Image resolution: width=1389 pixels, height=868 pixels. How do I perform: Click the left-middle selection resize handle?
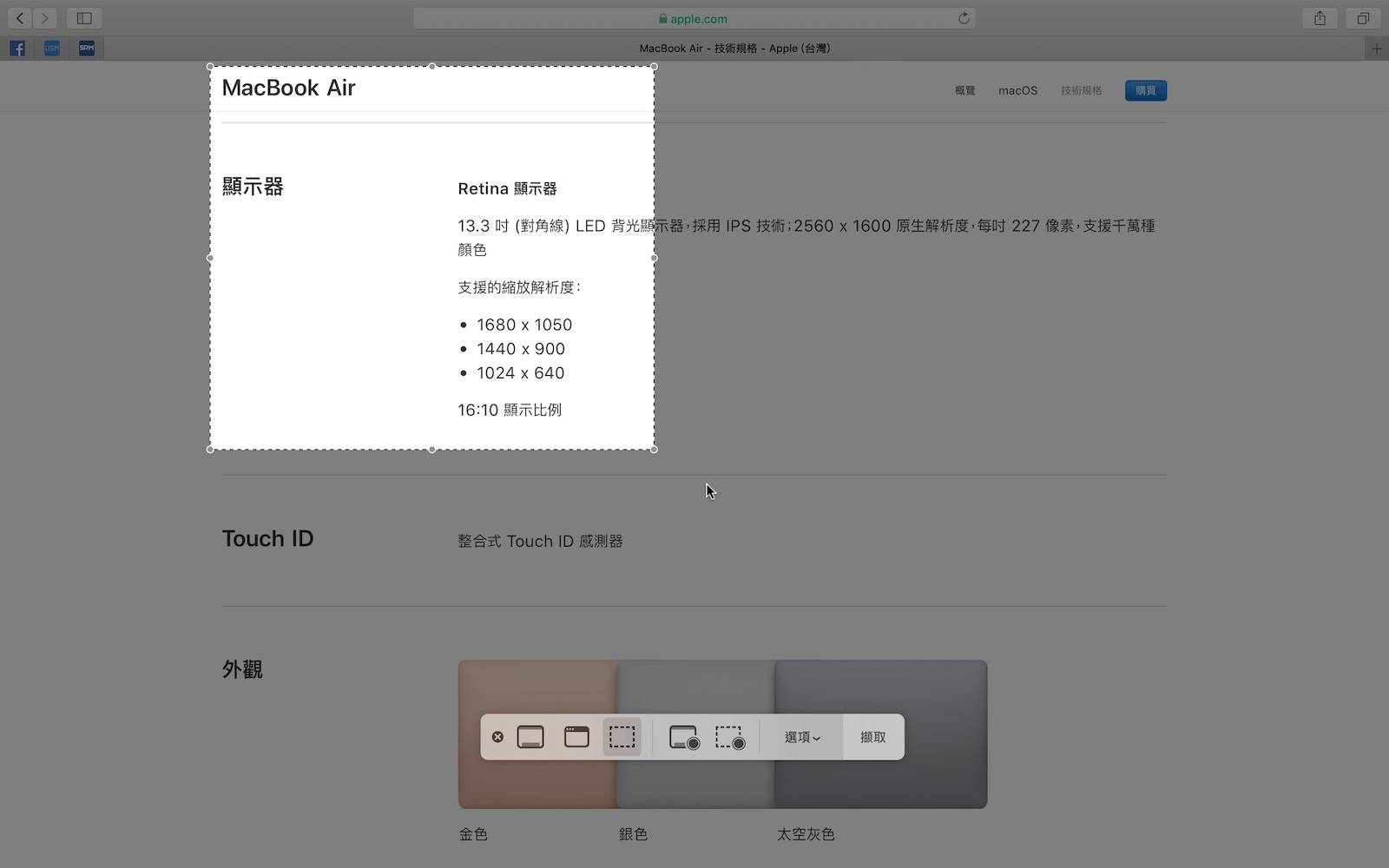click(x=210, y=258)
